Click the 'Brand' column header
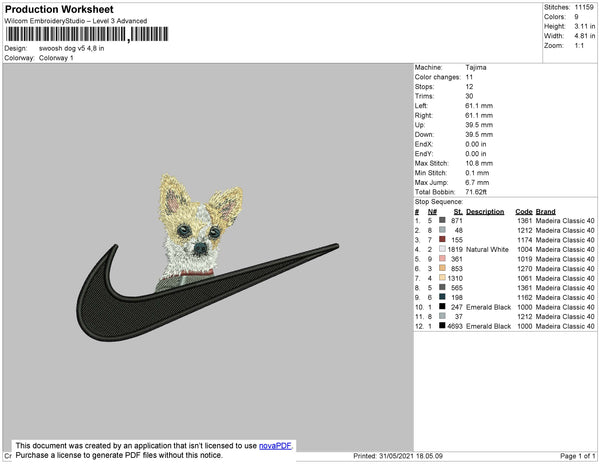Image resolution: width=600 pixels, height=464 pixels. click(x=546, y=212)
